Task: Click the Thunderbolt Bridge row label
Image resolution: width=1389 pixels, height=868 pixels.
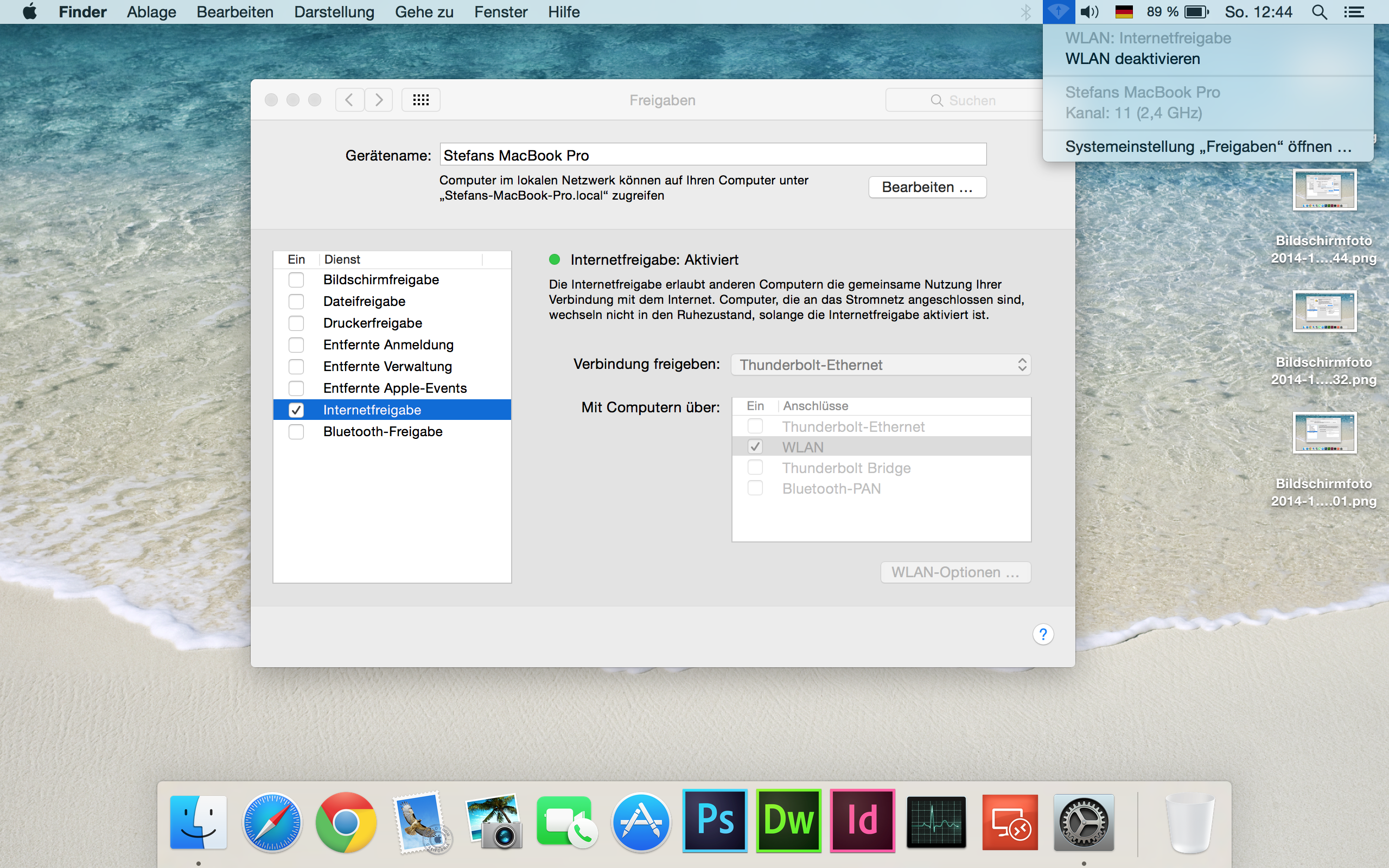Action: [846, 468]
